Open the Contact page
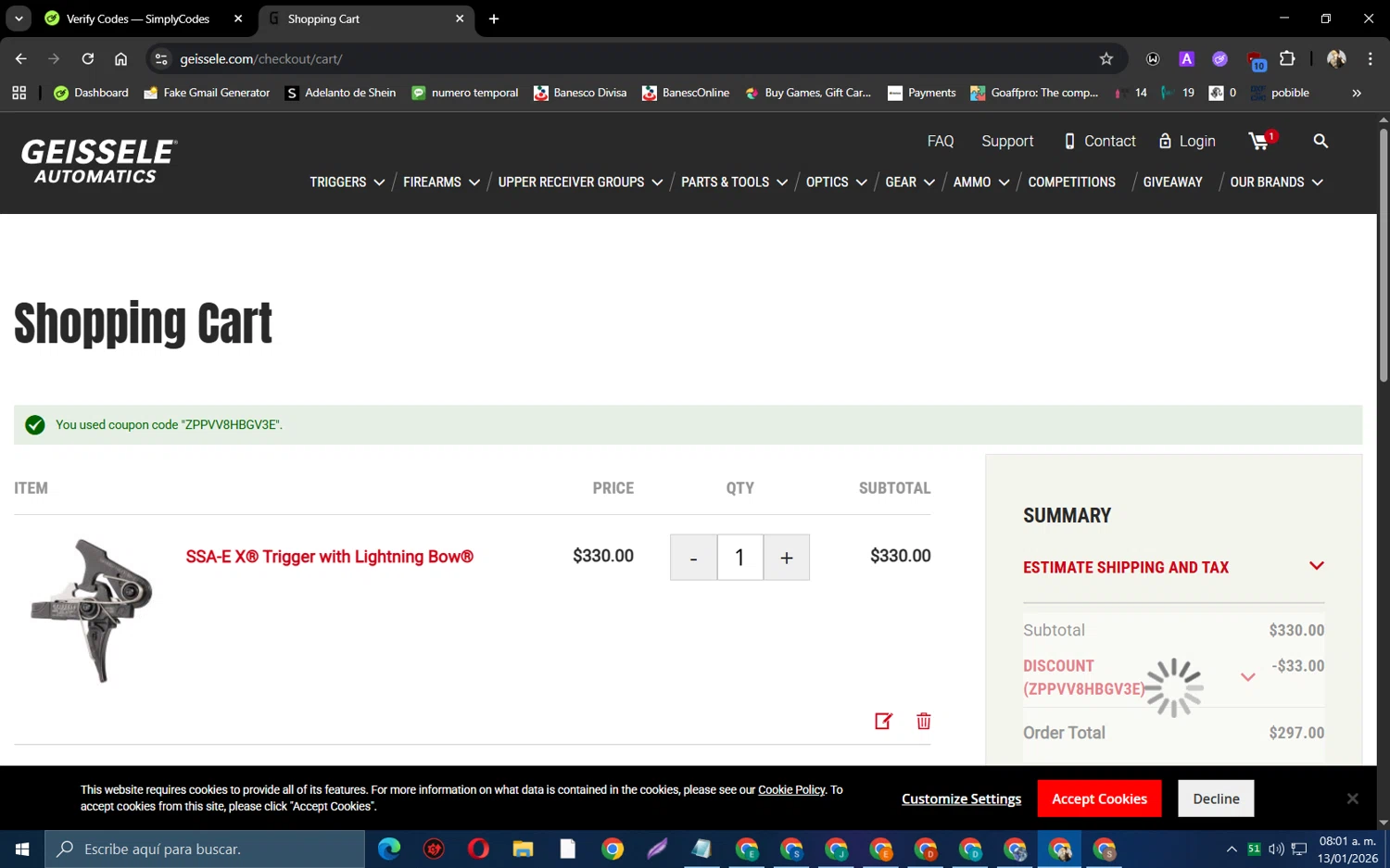This screenshot has width=1390, height=868. 1100,141
